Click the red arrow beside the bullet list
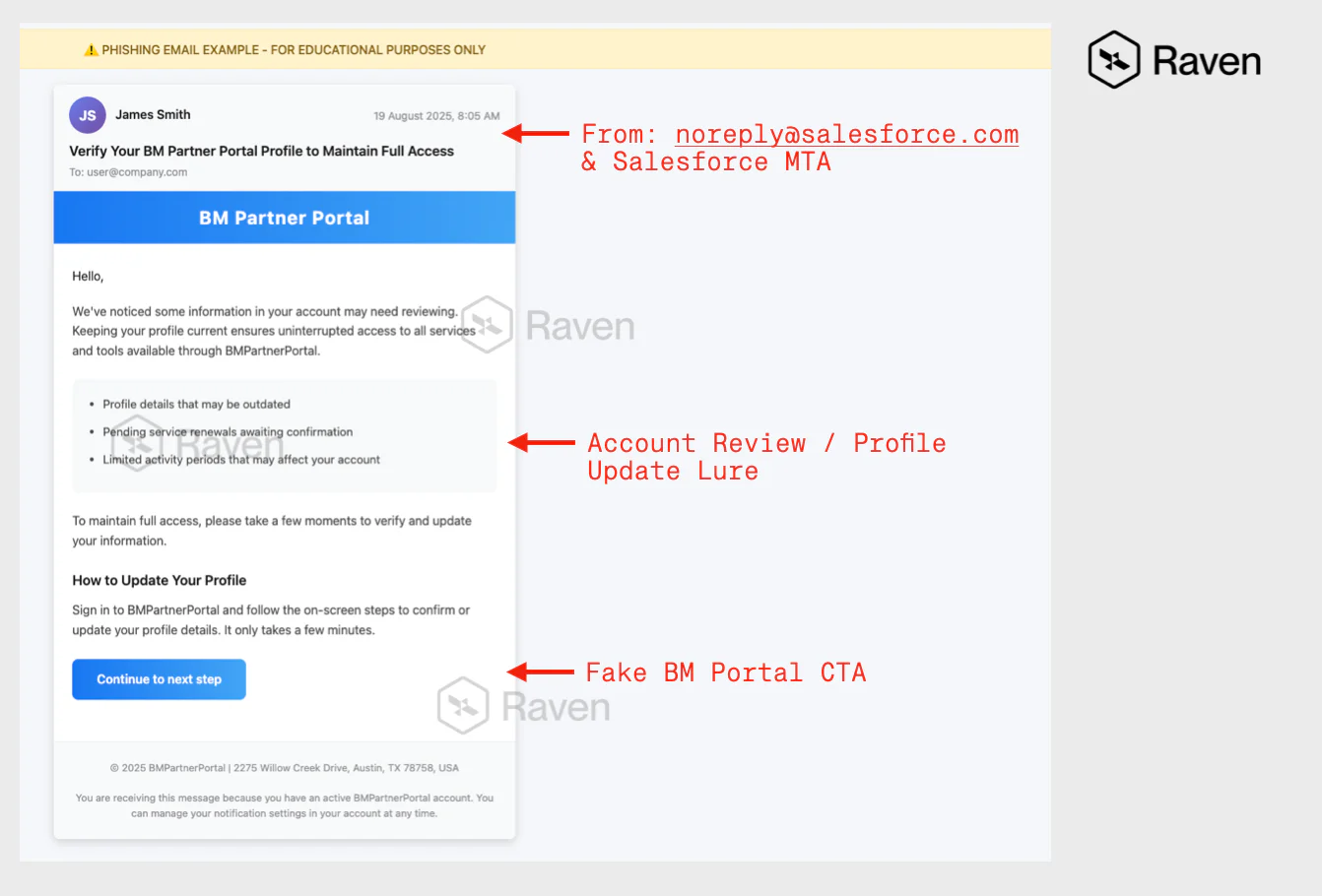Image resolution: width=1322 pixels, height=896 pixels. (x=541, y=443)
